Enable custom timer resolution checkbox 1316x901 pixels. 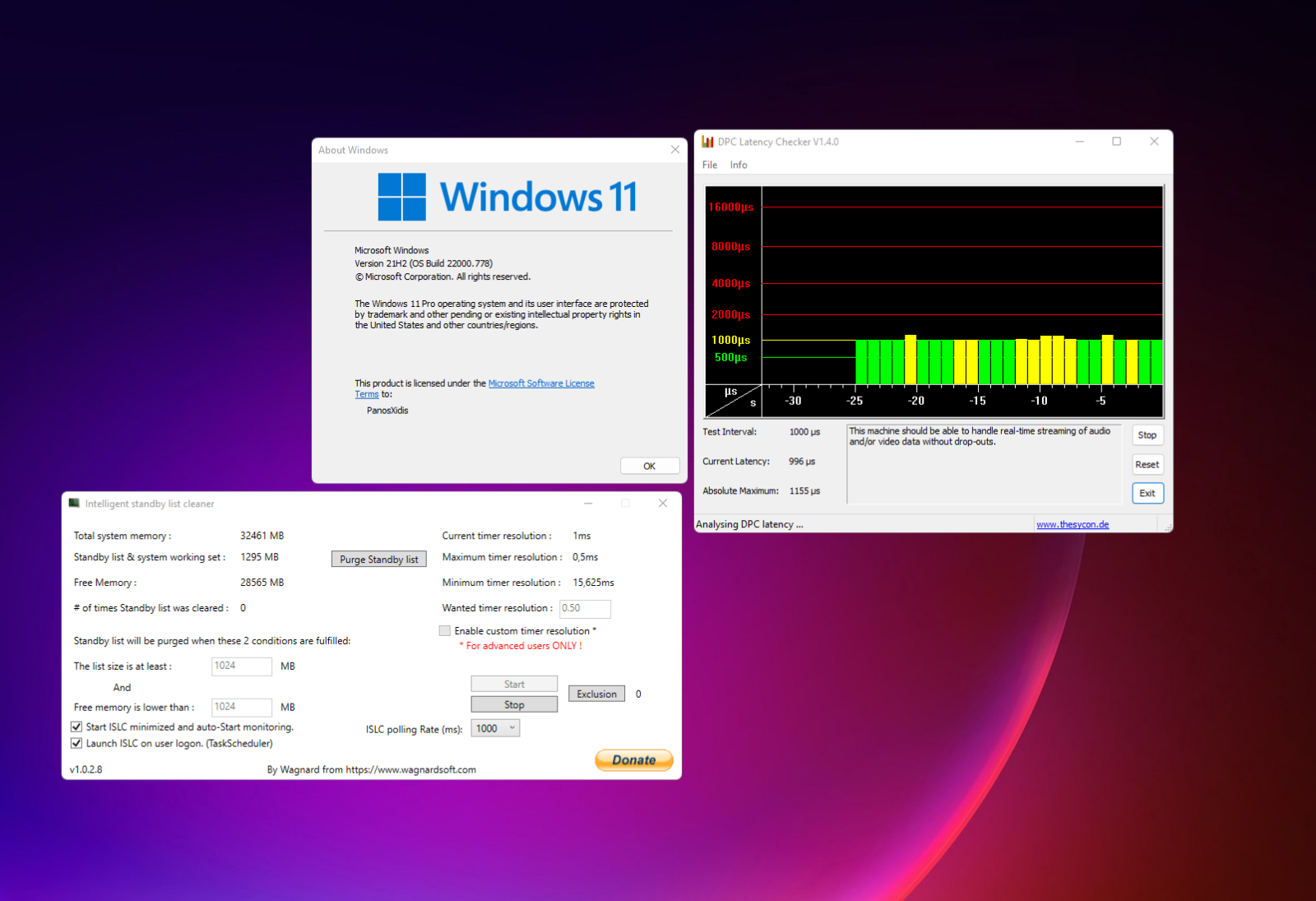tap(445, 631)
